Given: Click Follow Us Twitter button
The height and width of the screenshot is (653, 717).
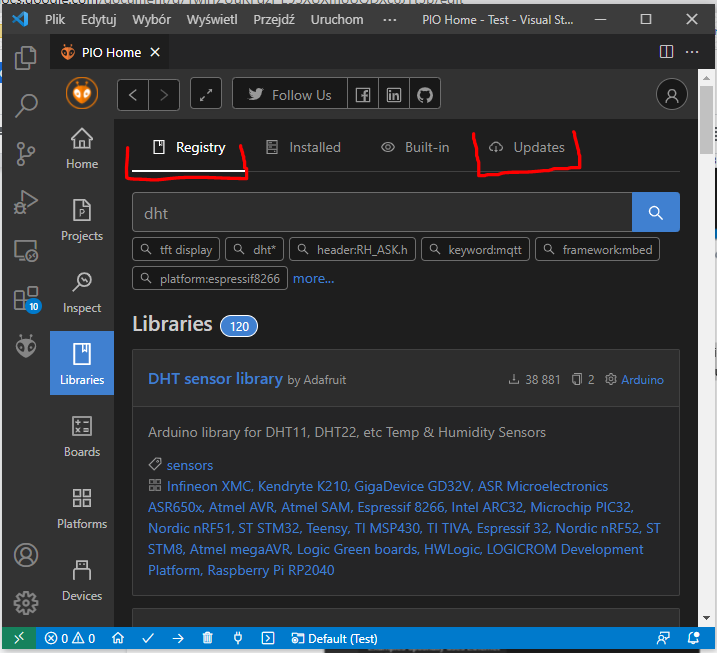Looking at the screenshot, I should point(290,95).
